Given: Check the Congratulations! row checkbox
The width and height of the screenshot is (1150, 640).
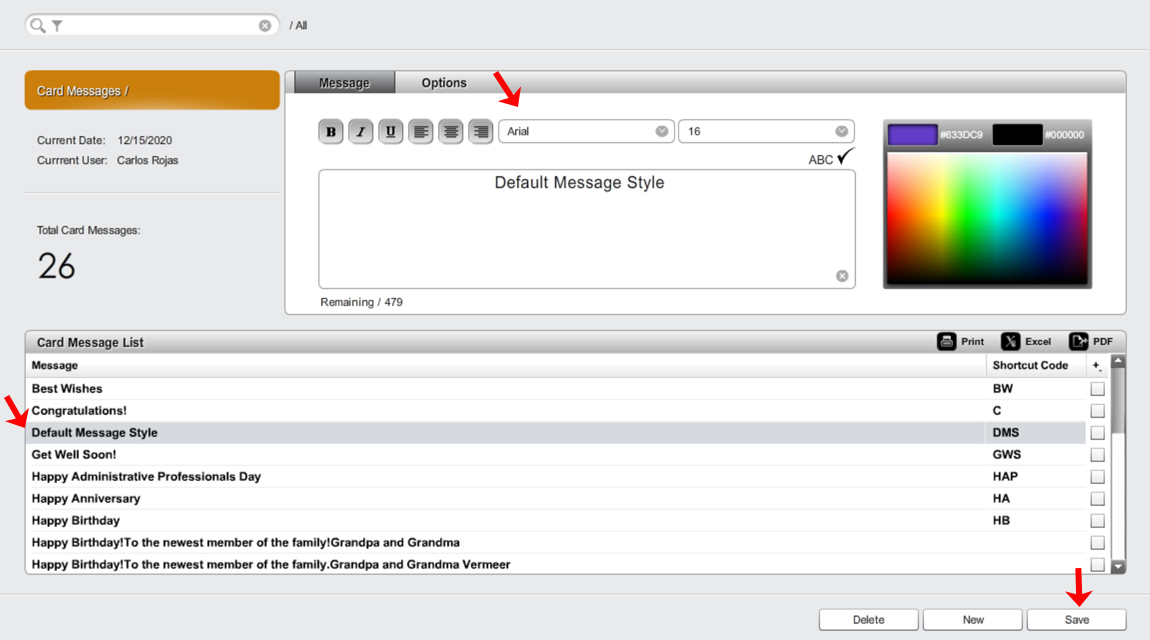Looking at the screenshot, I should 1097,411.
